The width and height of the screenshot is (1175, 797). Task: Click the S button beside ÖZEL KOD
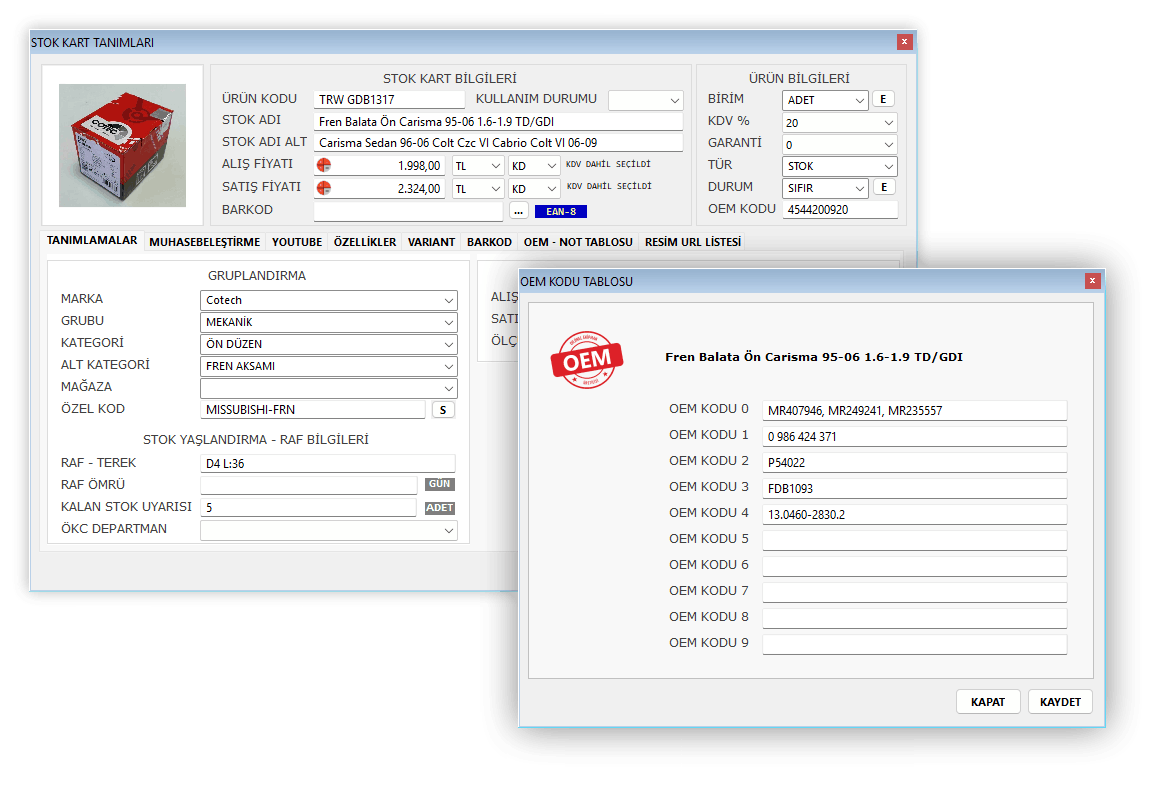[443, 410]
